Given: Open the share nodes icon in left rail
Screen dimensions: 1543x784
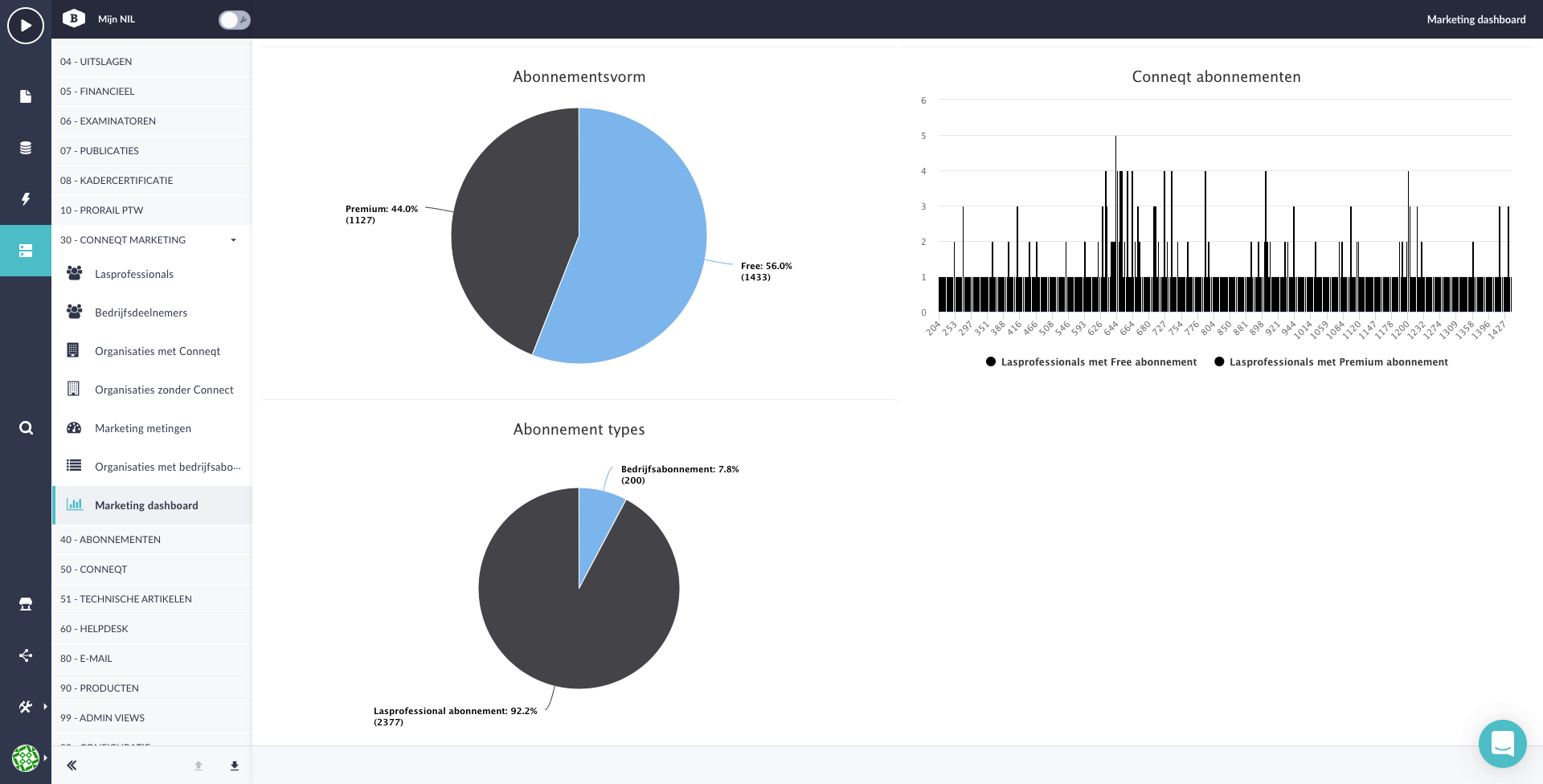Looking at the screenshot, I should pos(26,655).
